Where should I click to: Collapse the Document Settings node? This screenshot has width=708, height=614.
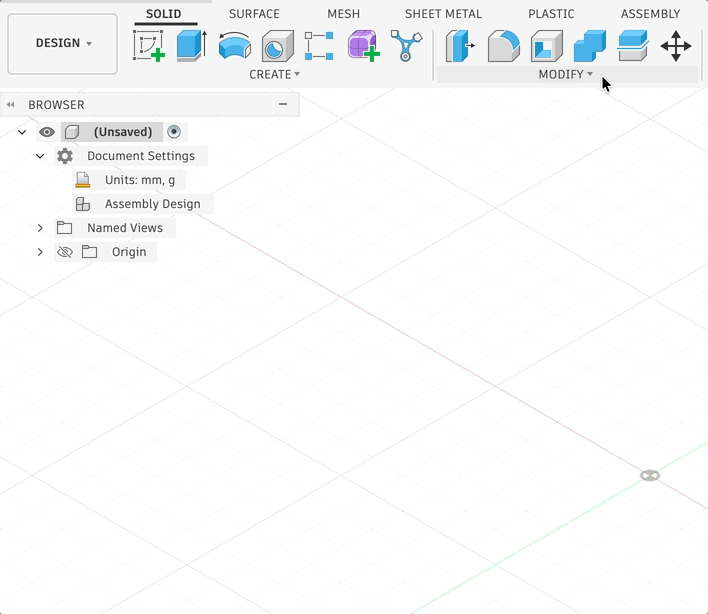coord(40,156)
